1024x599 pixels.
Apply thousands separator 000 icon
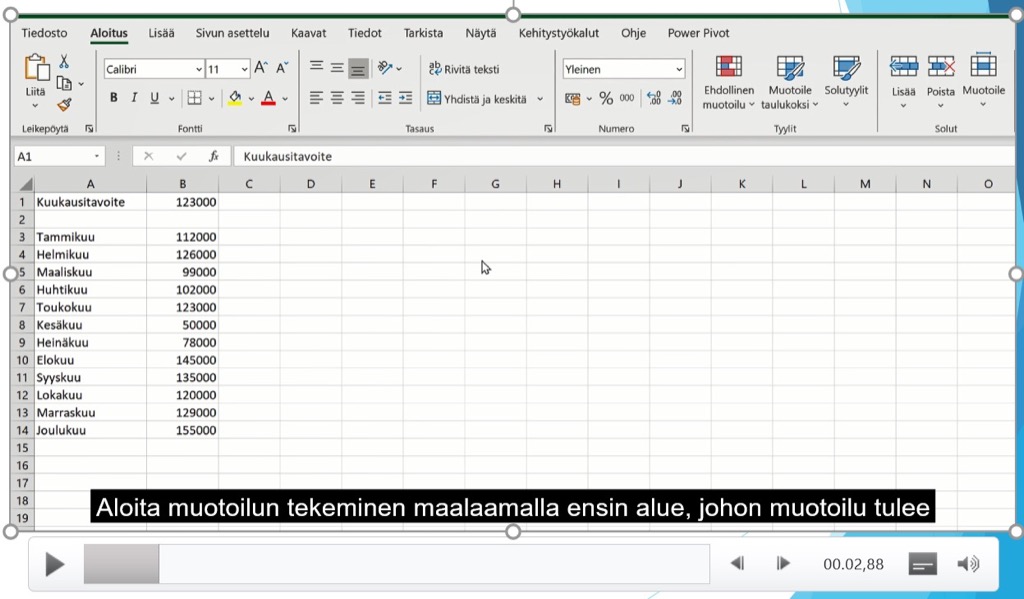[627, 98]
